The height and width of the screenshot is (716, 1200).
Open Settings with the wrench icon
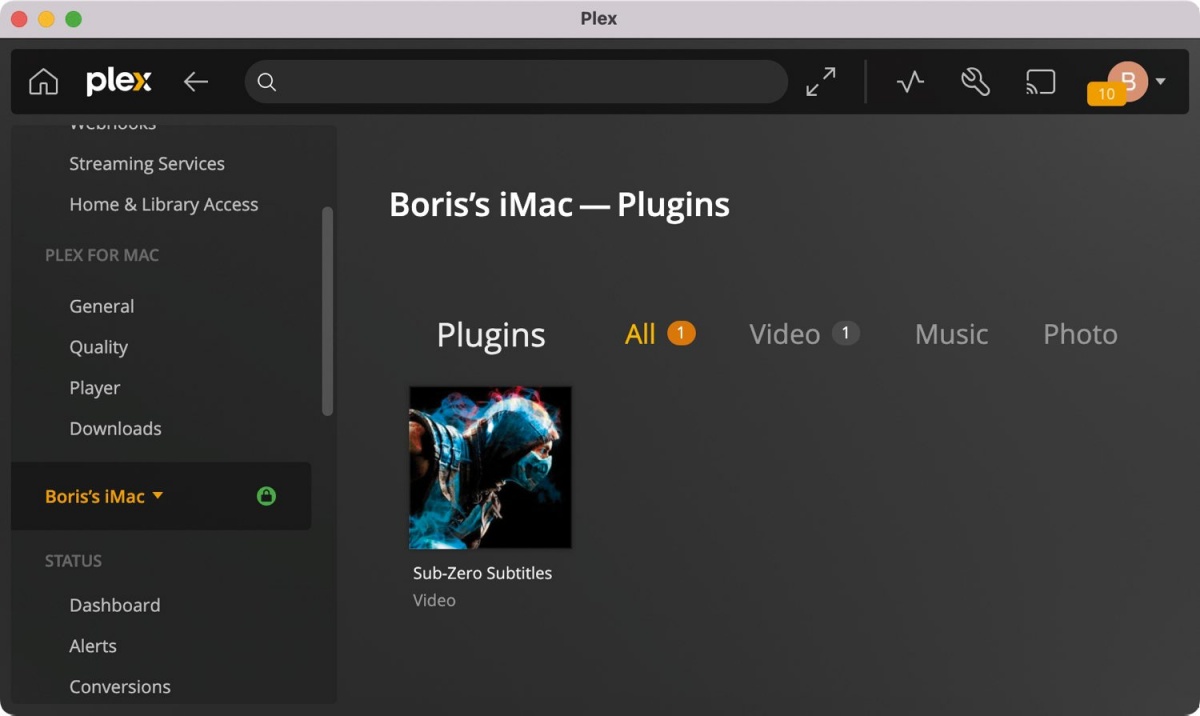(x=975, y=82)
